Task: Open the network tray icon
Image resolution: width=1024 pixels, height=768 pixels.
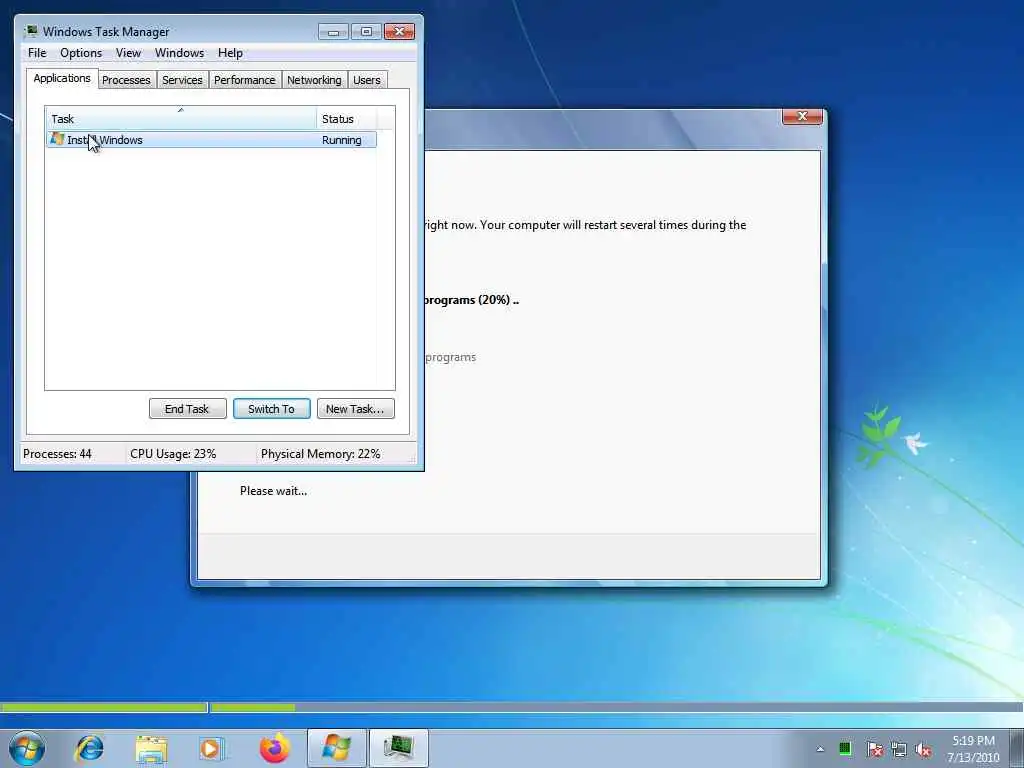Action: pyautogui.click(x=899, y=749)
